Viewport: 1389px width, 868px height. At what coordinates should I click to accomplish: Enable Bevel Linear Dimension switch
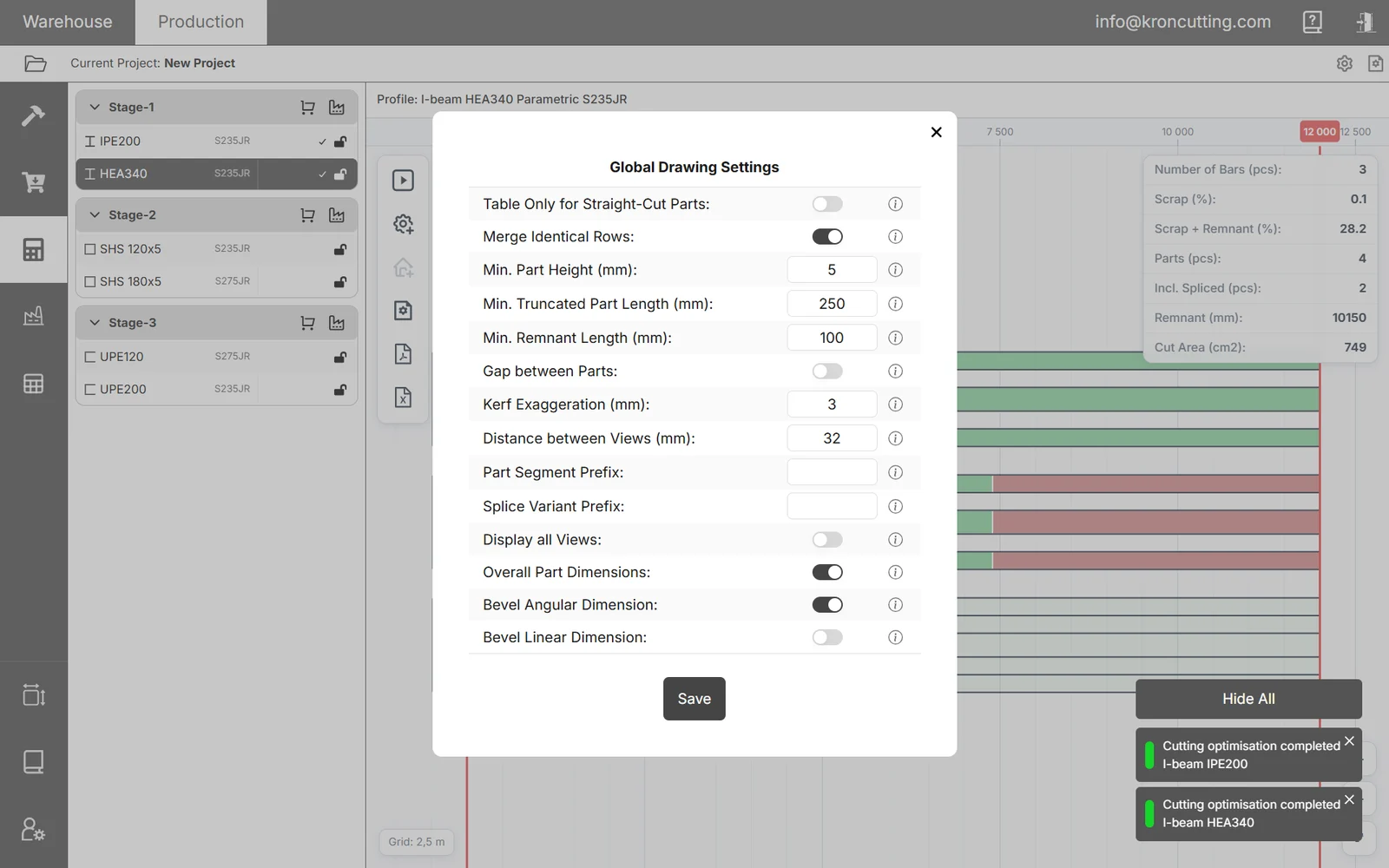[827, 637]
